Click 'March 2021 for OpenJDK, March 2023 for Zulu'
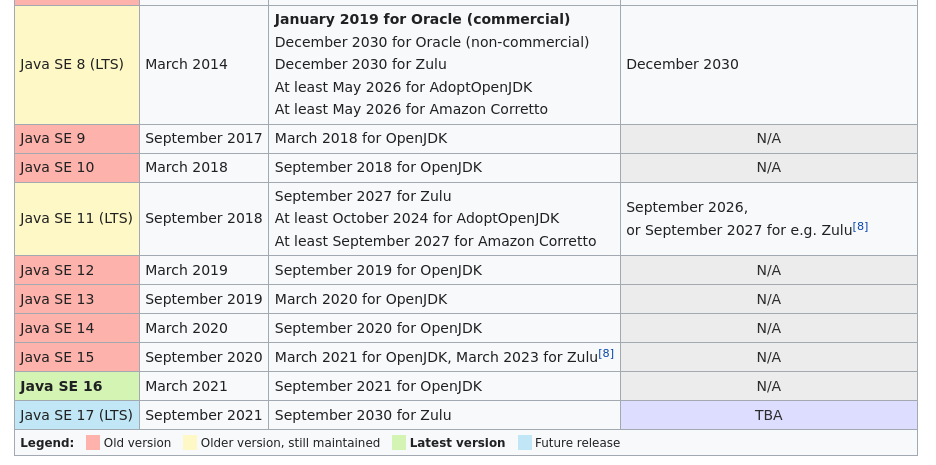The image size is (936, 465). (x=436, y=358)
